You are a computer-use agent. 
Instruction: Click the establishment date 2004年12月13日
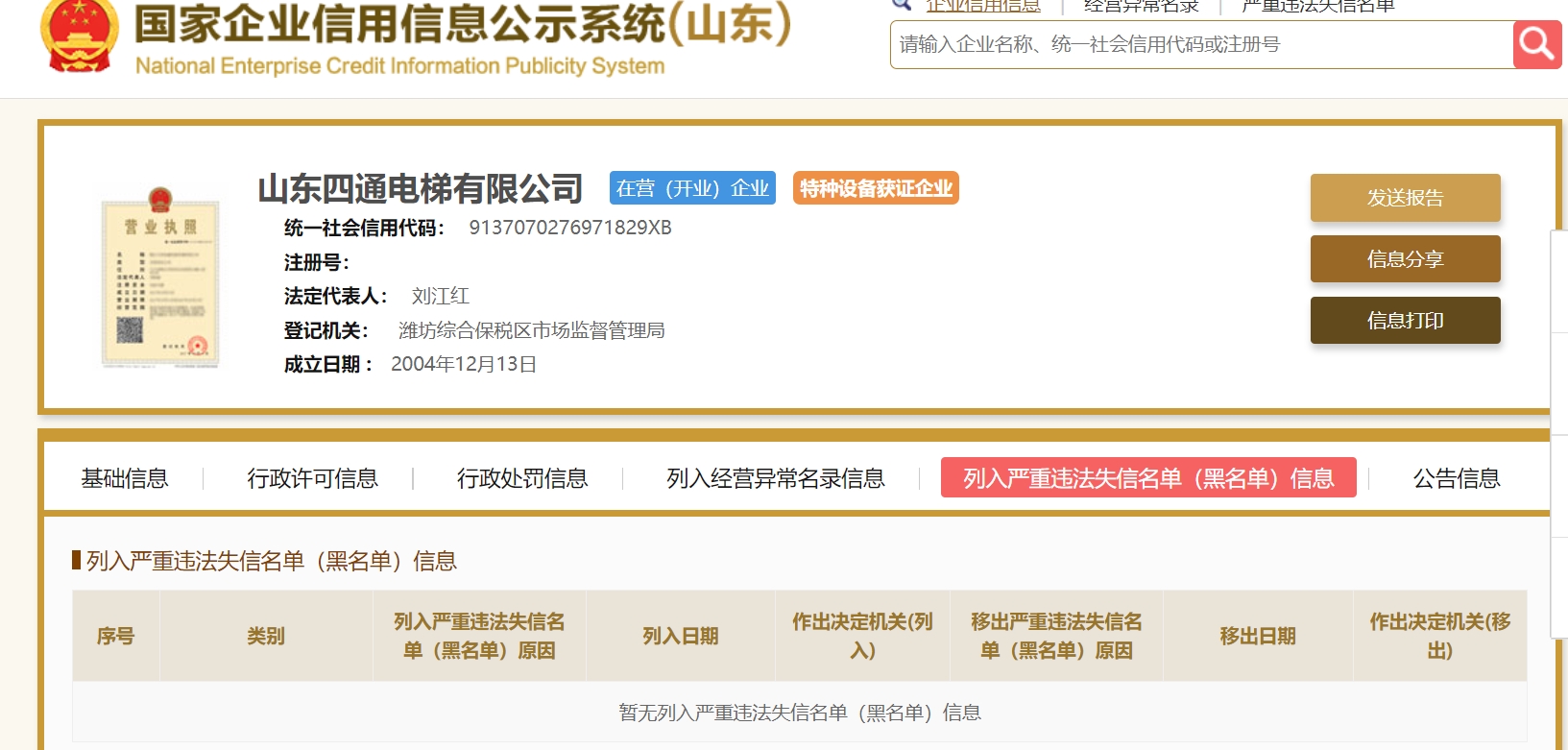[464, 364]
